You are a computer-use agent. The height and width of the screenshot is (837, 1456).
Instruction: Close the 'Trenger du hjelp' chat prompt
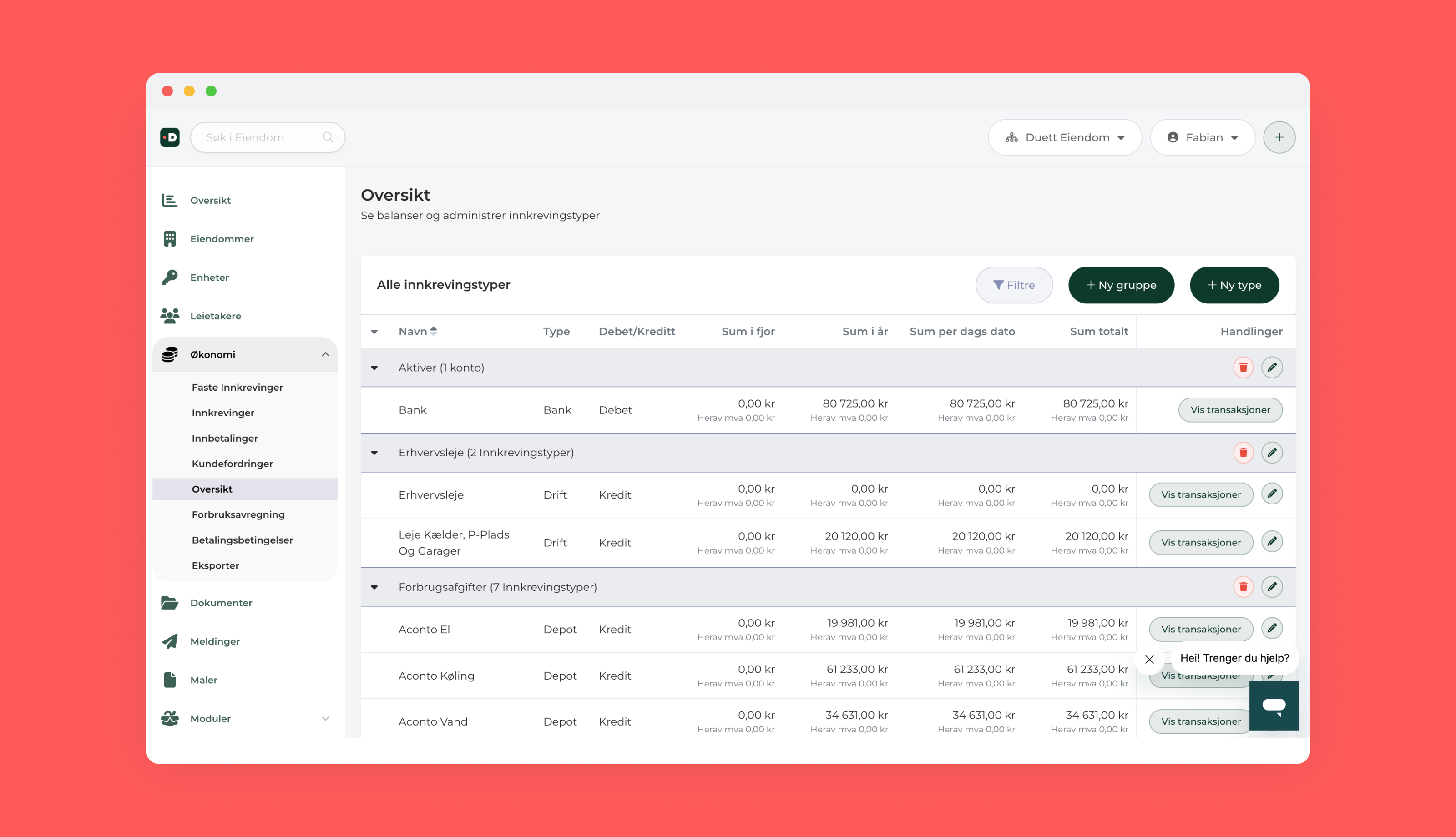pos(1149,660)
